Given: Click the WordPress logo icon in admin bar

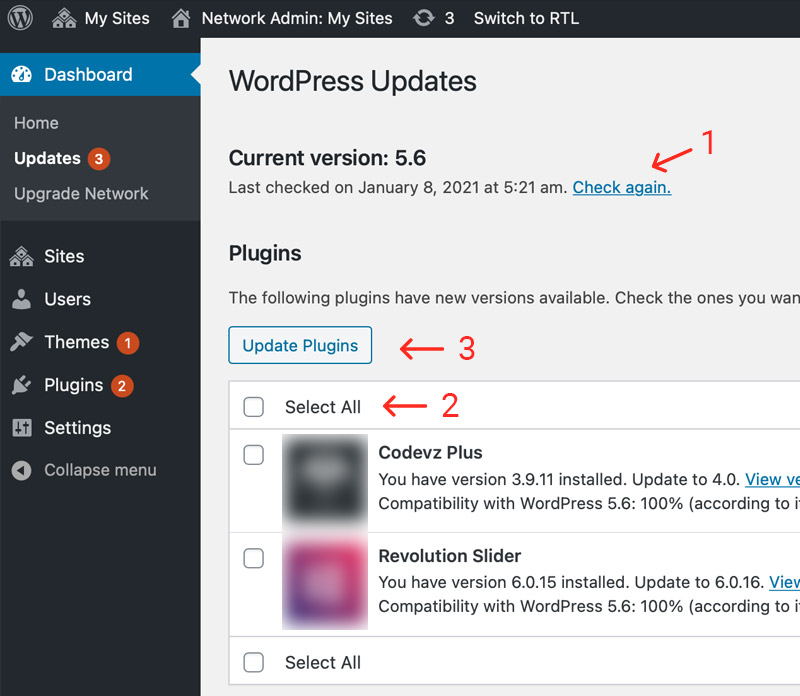Looking at the screenshot, I should coord(21,18).
